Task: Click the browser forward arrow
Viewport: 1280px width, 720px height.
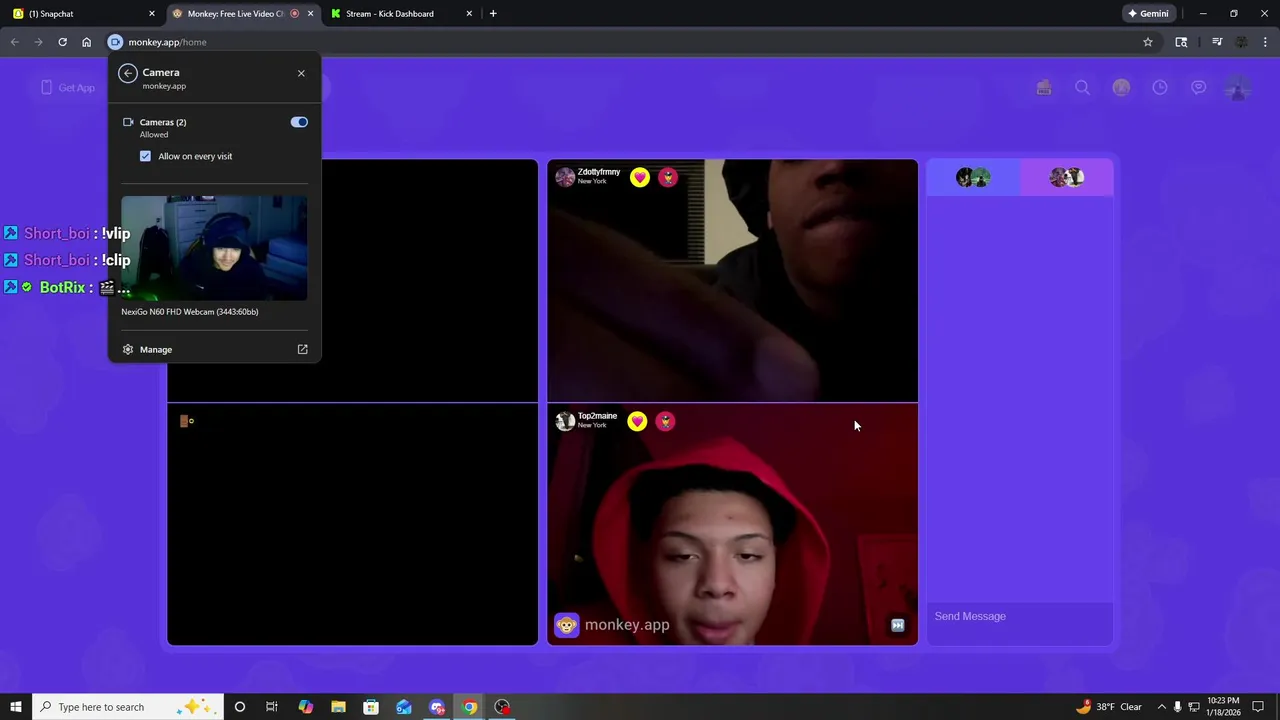Action: (x=38, y=42)
